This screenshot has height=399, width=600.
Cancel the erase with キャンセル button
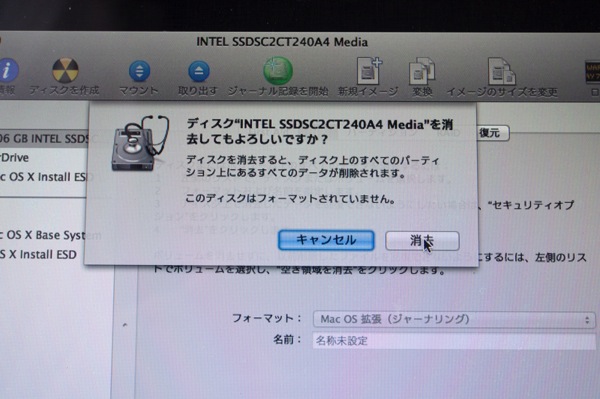pos(326,240)
